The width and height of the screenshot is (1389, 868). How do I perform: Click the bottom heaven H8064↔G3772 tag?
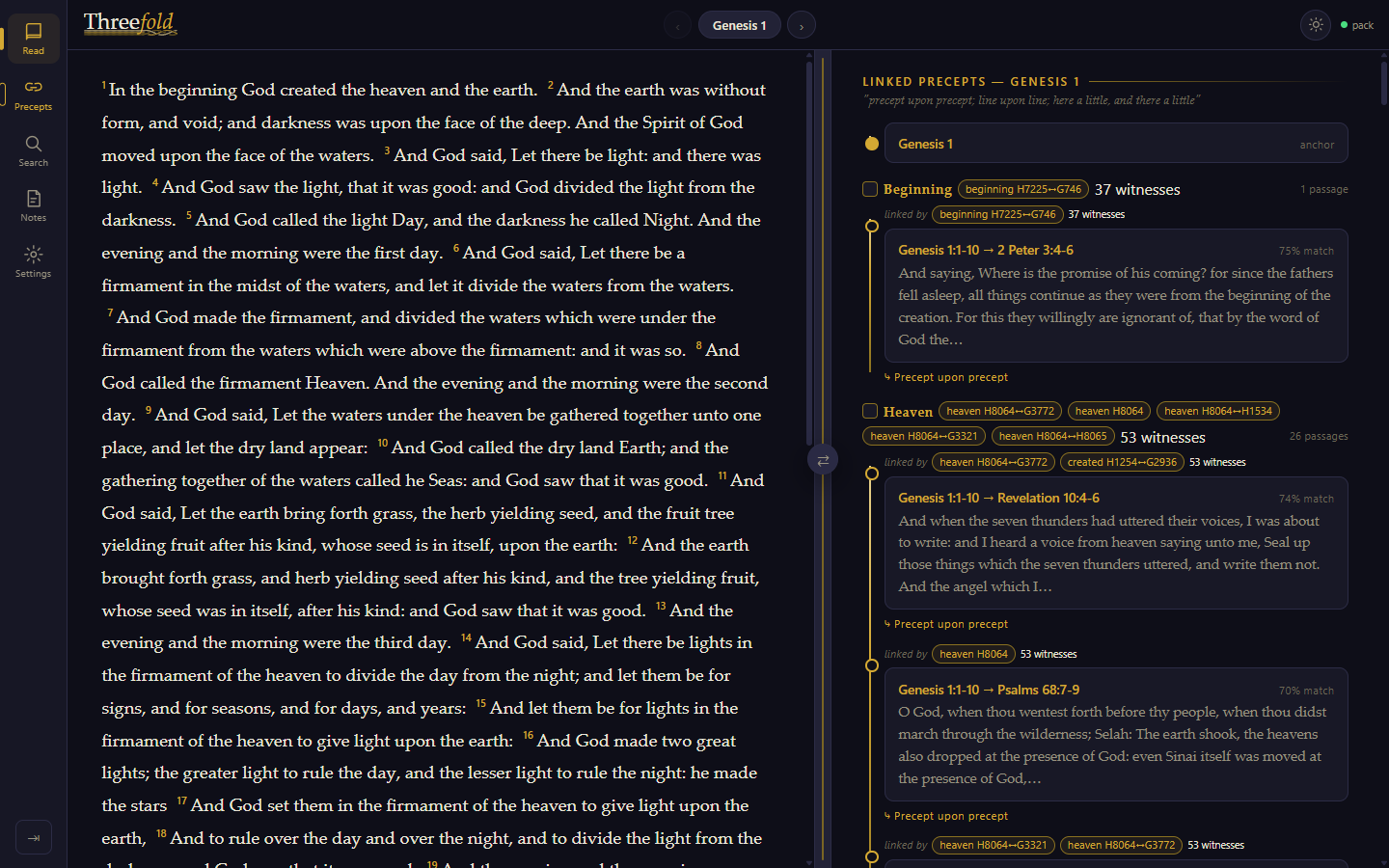click(x=1121, y=845)
